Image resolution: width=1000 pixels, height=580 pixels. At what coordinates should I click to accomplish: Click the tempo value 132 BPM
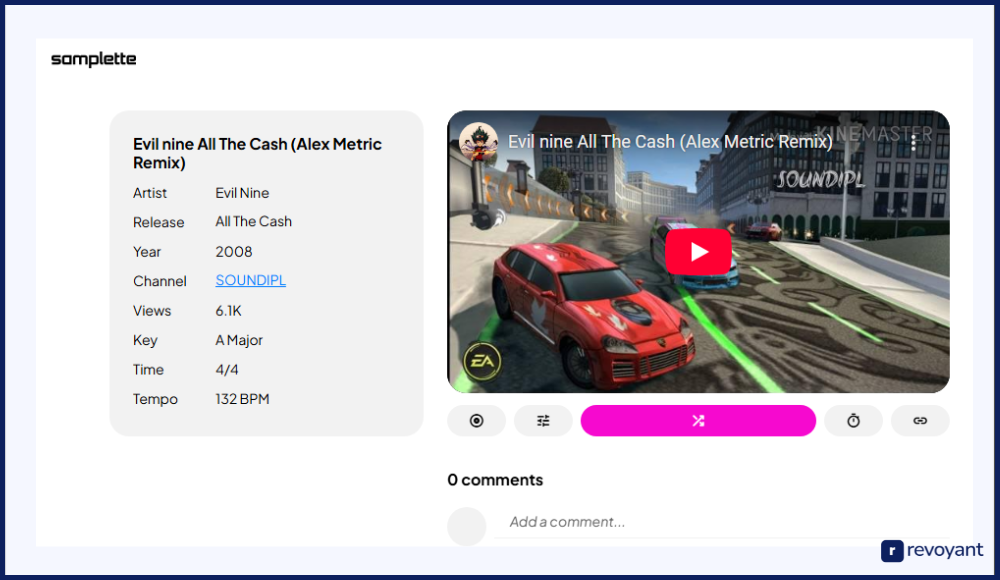(x=242, y=399)
